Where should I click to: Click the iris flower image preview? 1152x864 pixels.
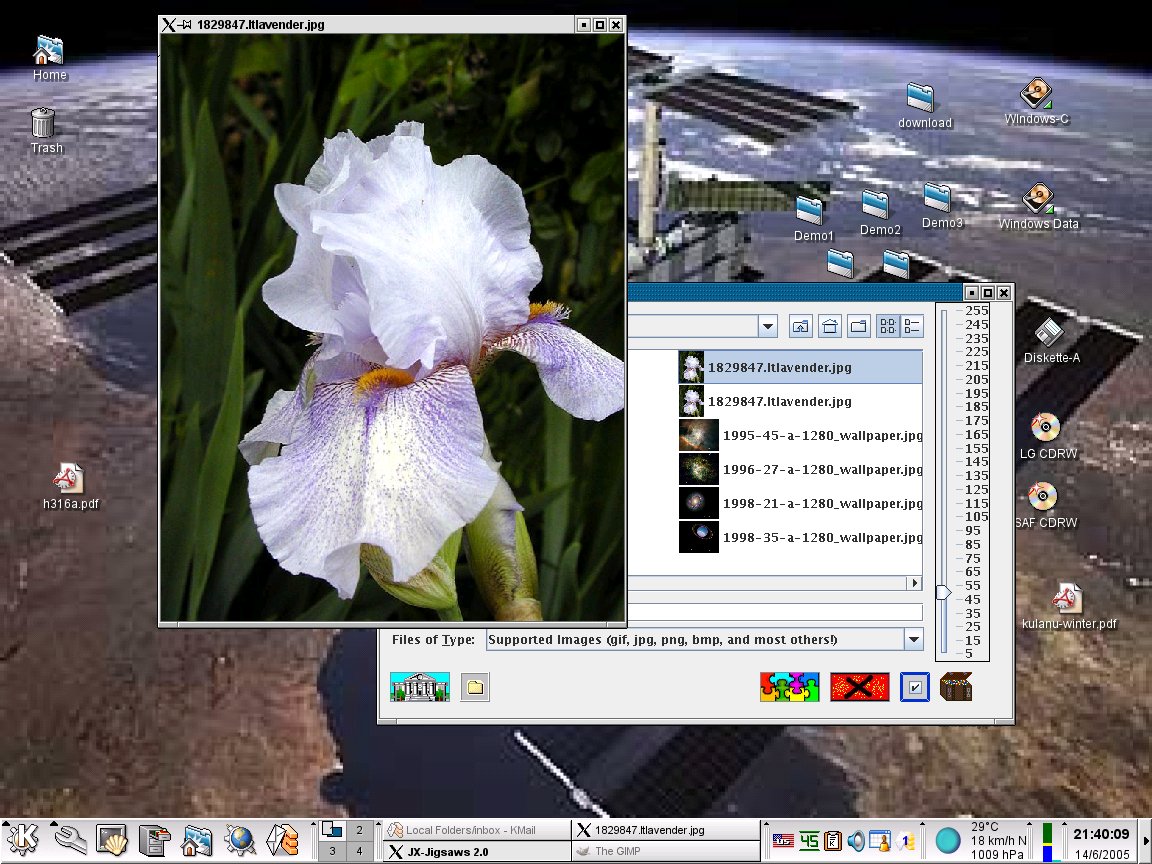coord(392,328)
